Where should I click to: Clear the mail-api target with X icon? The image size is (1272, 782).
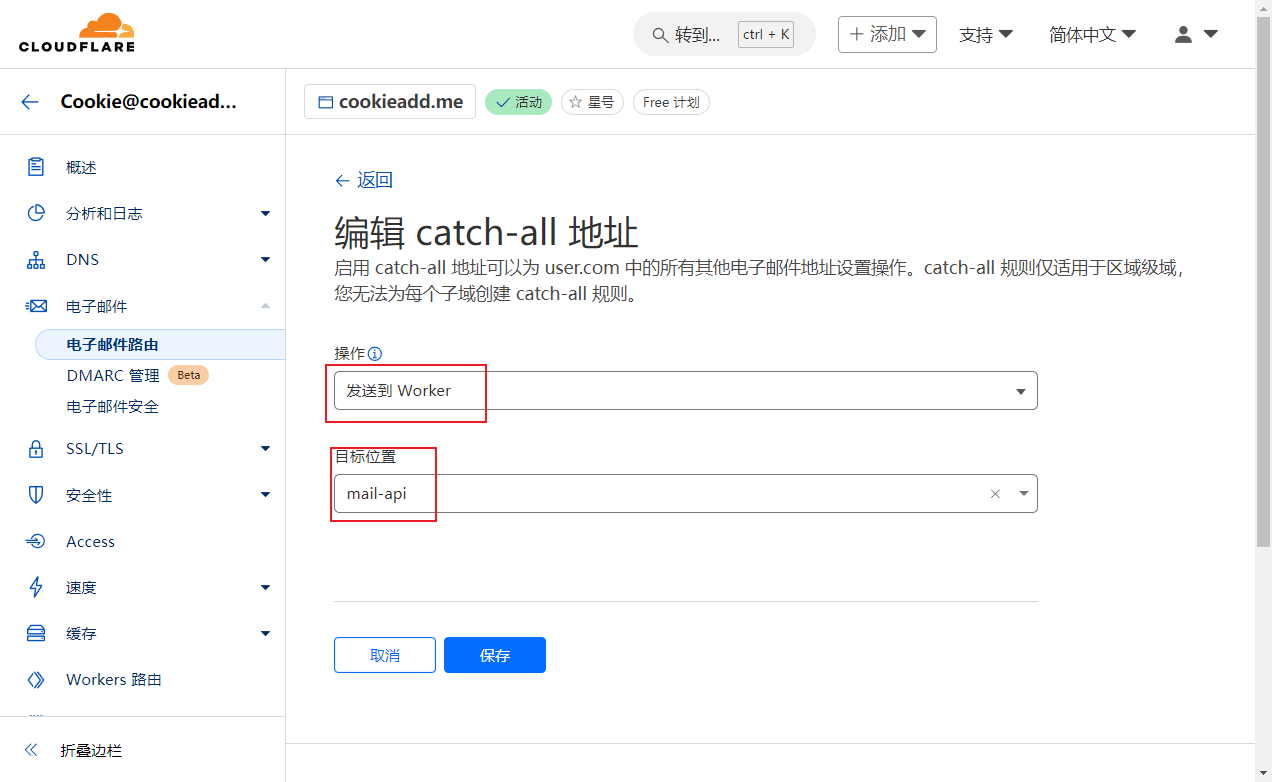(x=995, y=494)
